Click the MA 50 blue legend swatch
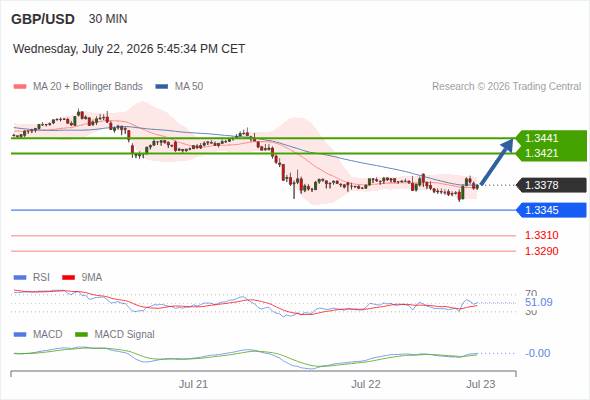 [162, 87]
